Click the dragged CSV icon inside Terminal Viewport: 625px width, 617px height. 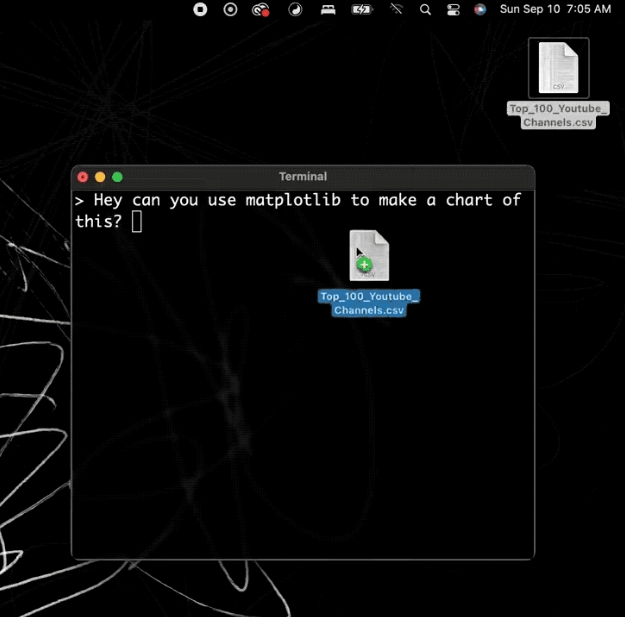(x=368, y=255)
